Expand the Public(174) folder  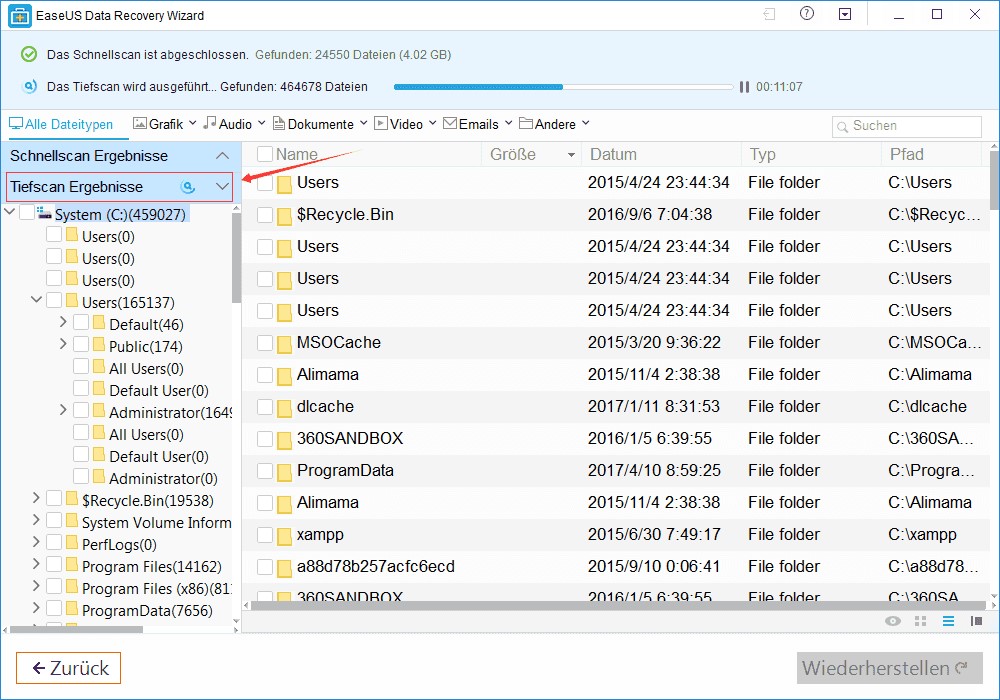tap(62, 344)
